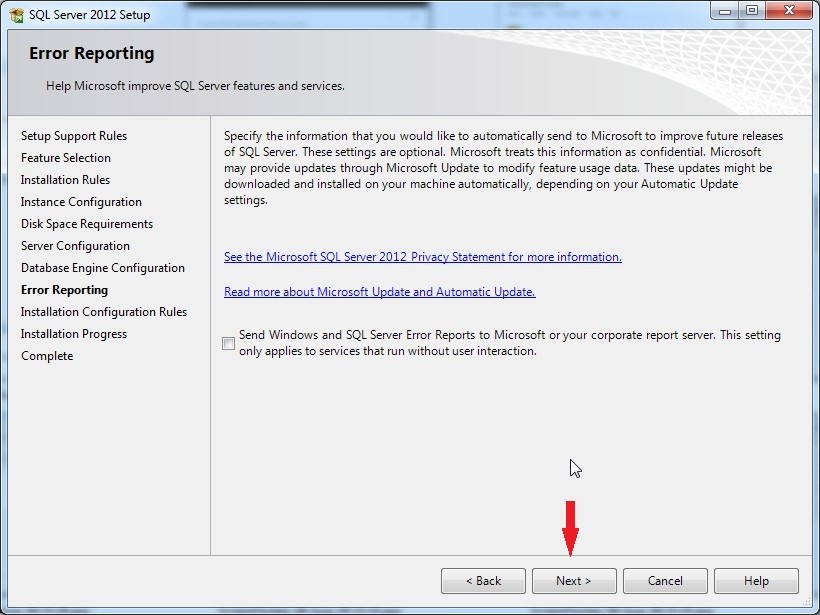Click the SQL Server icon in the title bar
Image resolution: width=820 pixels, height=615 pixels.
17,14
